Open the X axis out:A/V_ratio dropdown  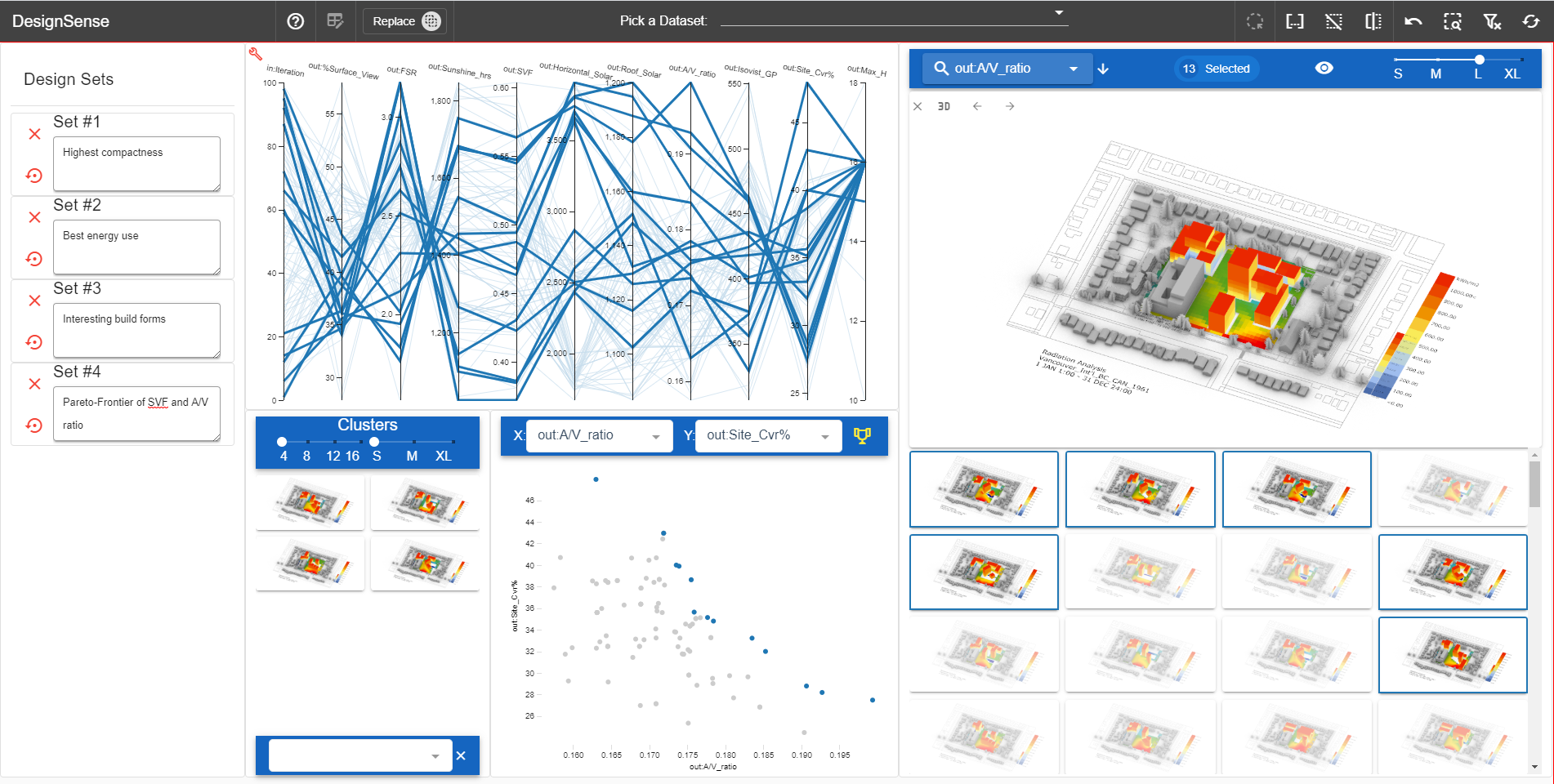599,436
